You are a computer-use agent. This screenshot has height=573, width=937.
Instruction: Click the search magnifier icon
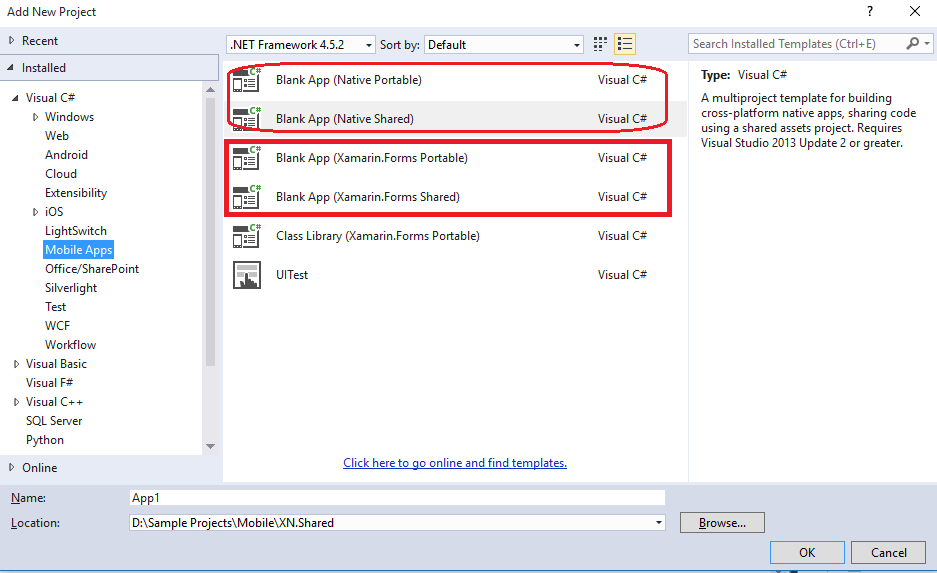[912, 44]
